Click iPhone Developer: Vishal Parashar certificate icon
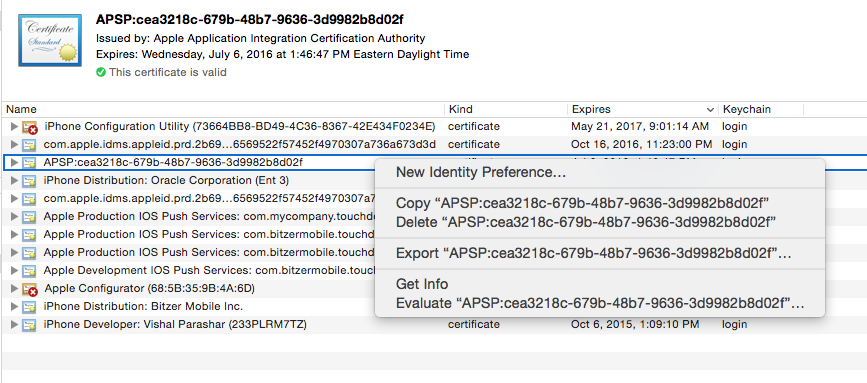Screen dimensions: 867x383 coord(29,325)
